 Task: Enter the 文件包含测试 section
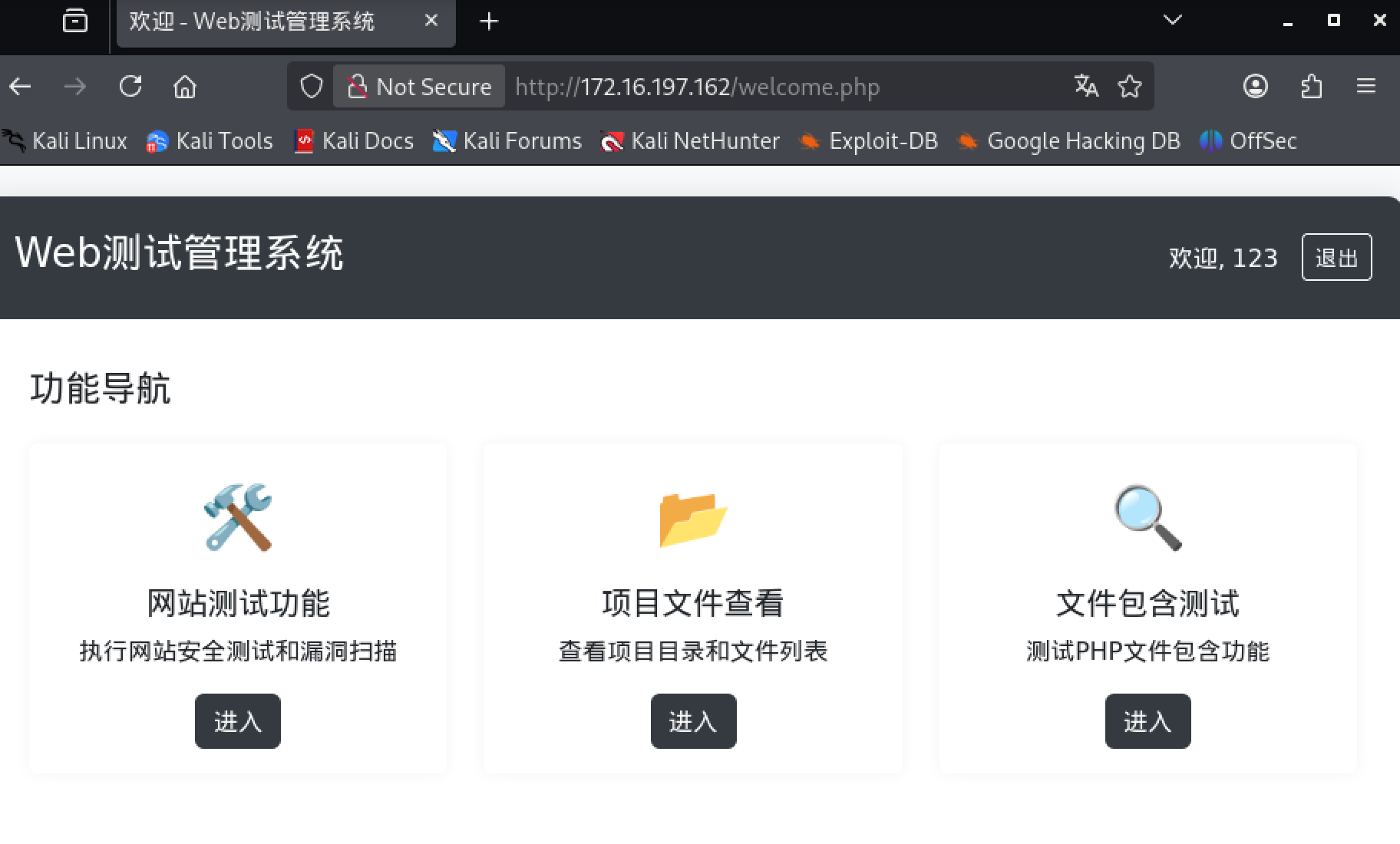click(1147, 721)
